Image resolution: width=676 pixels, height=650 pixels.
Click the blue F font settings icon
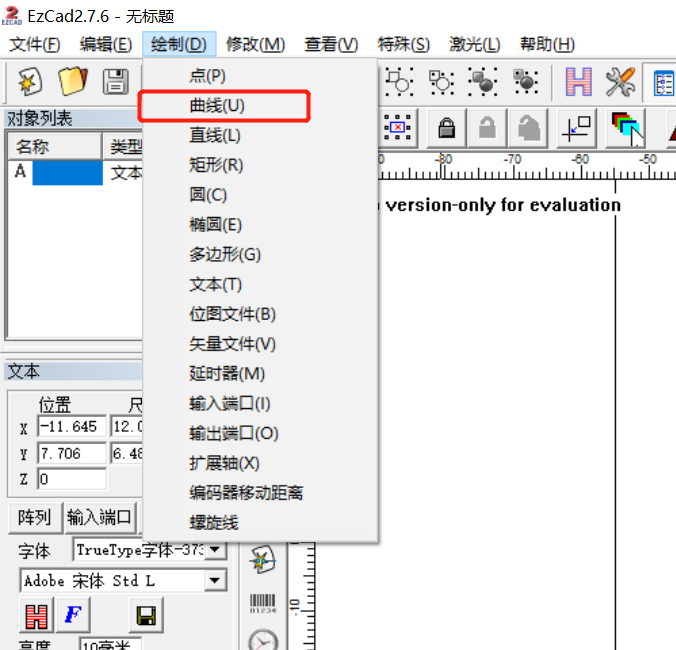73,615
